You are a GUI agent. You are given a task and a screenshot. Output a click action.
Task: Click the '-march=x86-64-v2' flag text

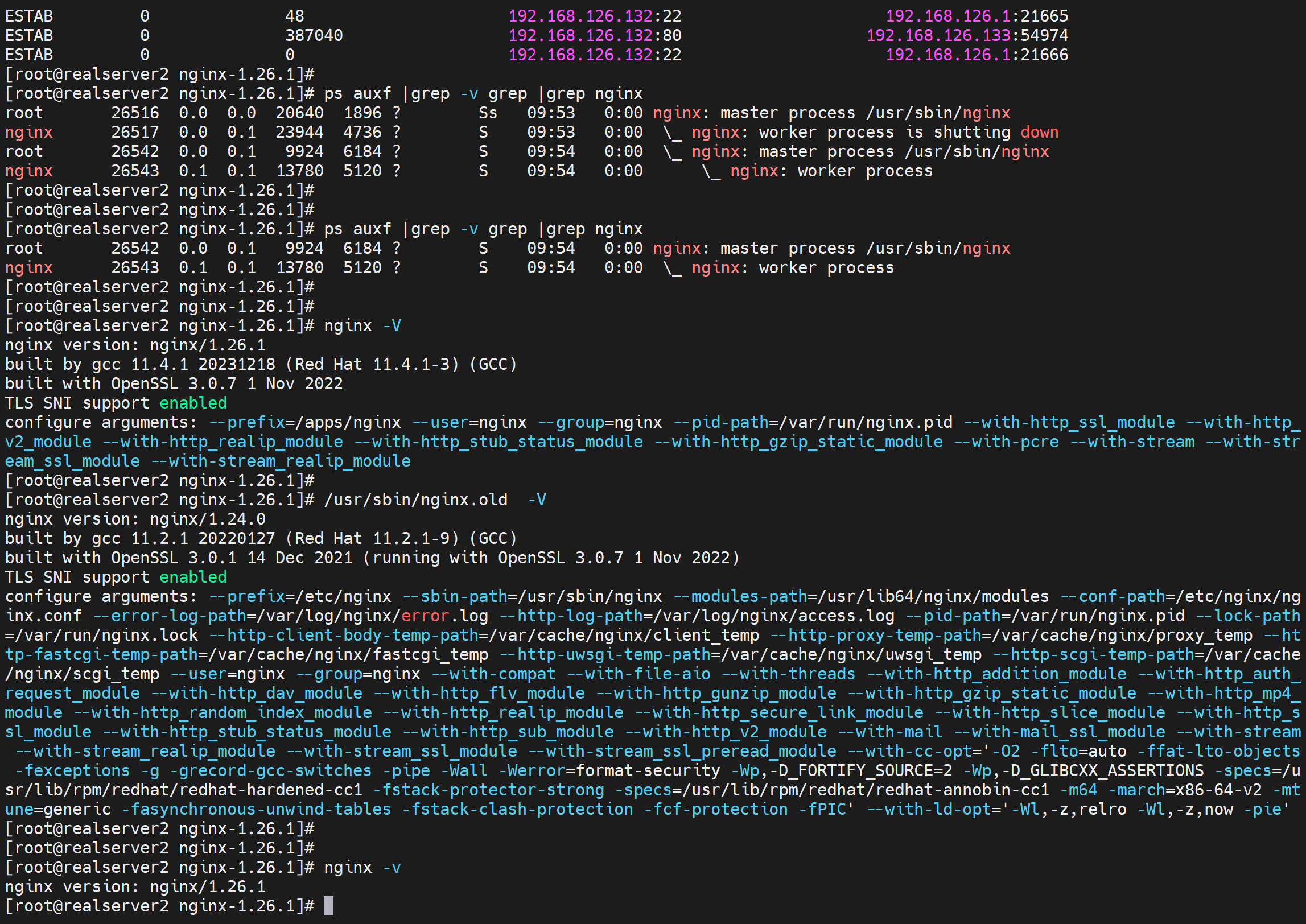1184,790
